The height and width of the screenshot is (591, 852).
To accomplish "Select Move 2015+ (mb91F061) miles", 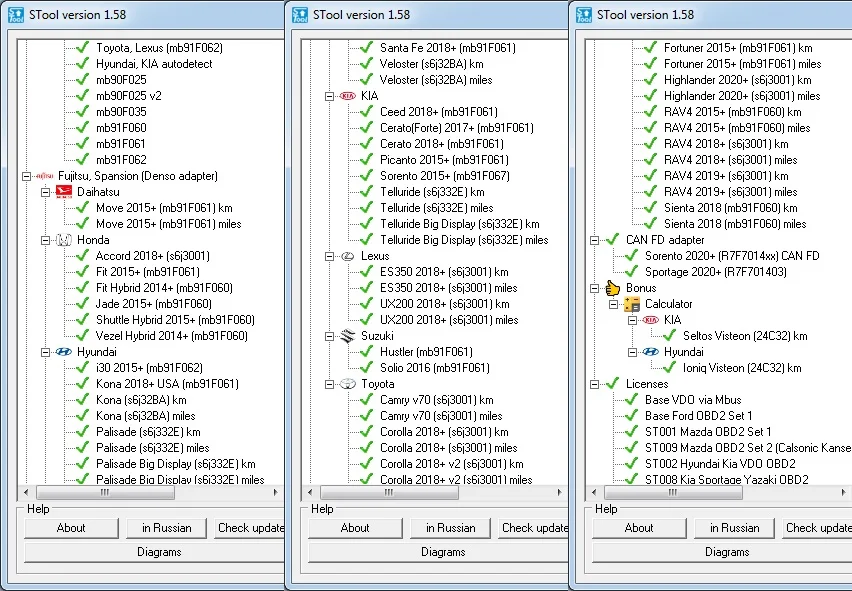I will point(168,224).
